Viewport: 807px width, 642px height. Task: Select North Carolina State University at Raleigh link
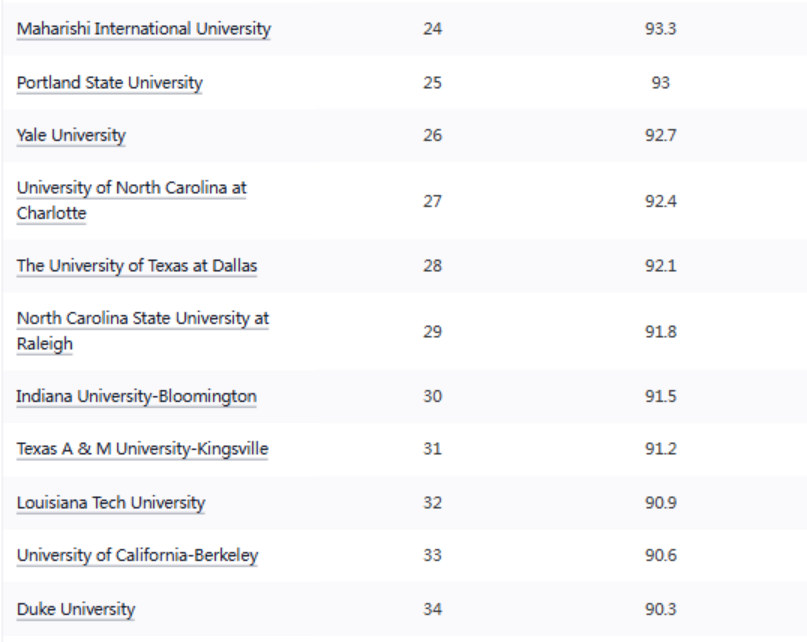coord(142,319)
